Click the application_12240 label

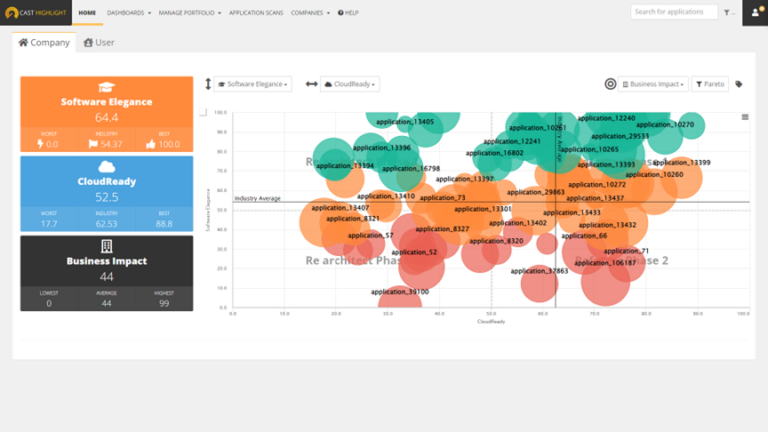tap(606, 118)
